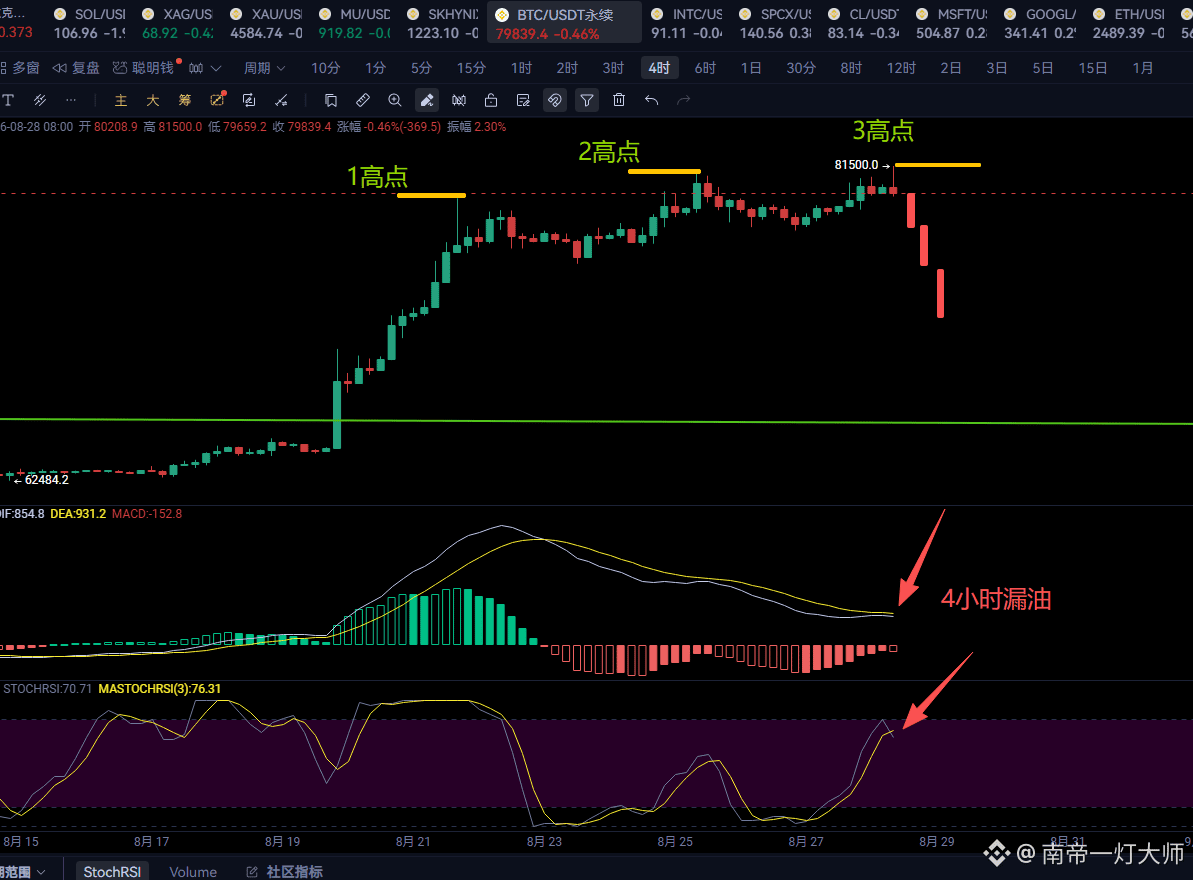
Task: Select the StochRSI indicator tab
Action: [112, 871]
